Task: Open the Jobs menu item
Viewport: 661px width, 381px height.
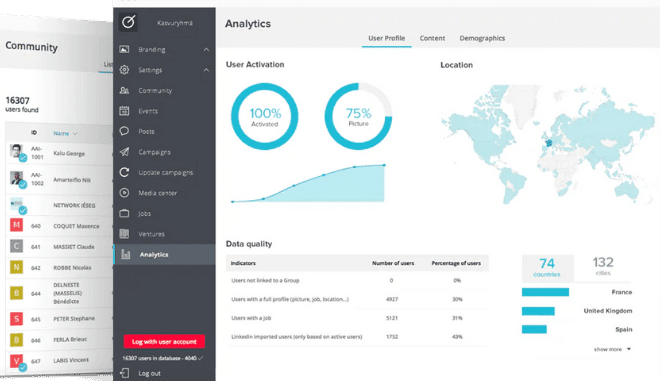Action: coord(145,213)
